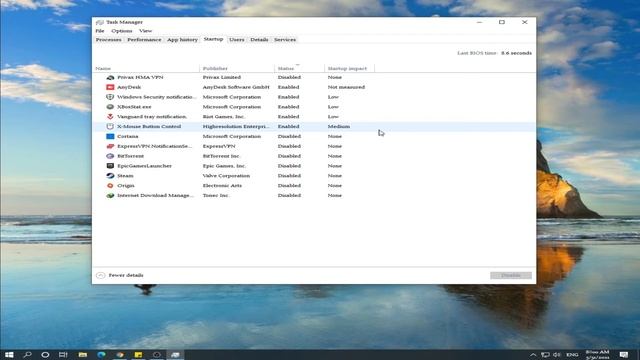
Task: Launch Google Chrome from taskbar
Action: 120,355
